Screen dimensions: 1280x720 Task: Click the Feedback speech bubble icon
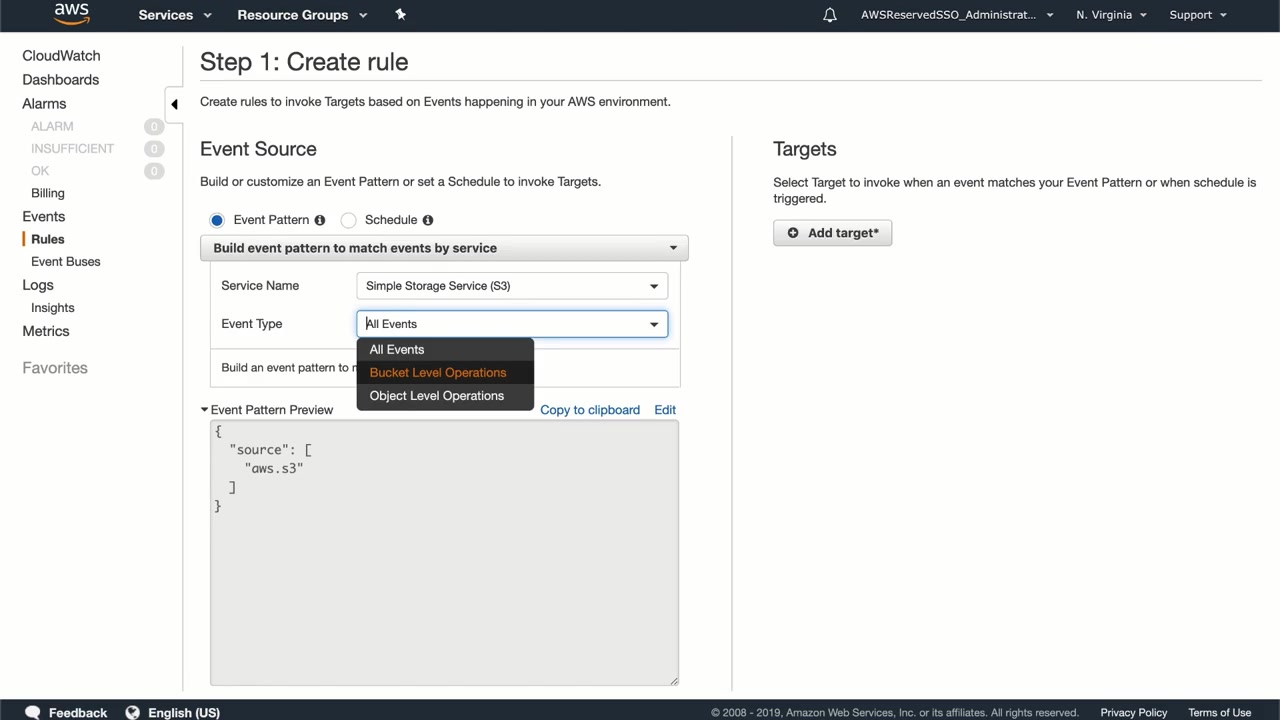(x=33, y=712)
